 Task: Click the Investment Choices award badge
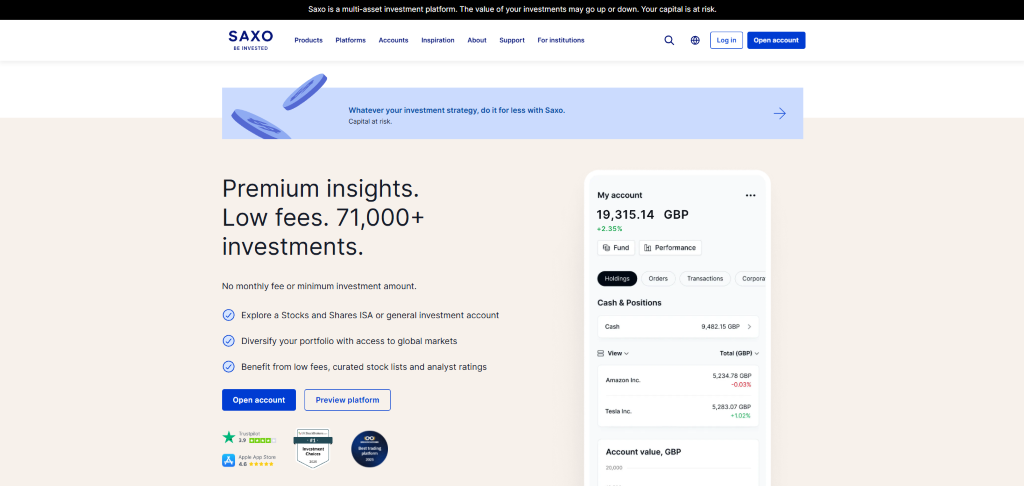312,448
